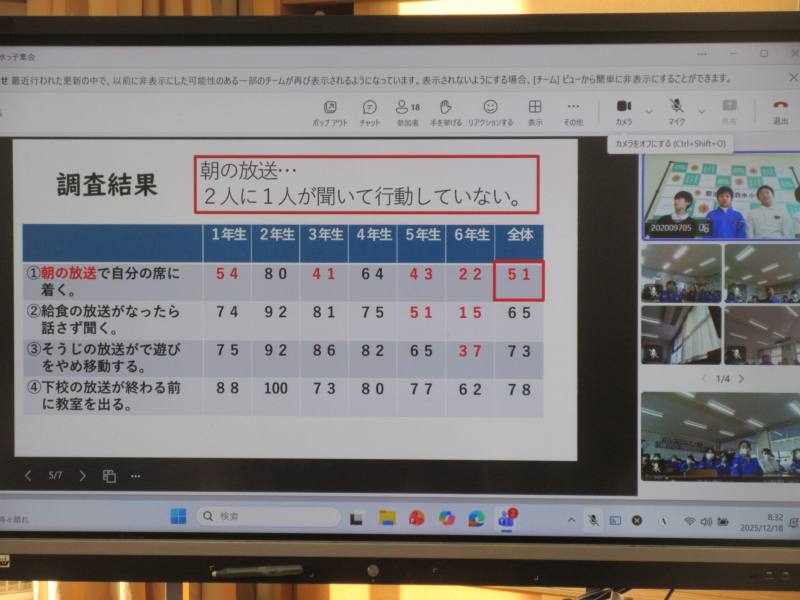
Task: Go to next page of participant videos
Action: (x=741, y=379)
